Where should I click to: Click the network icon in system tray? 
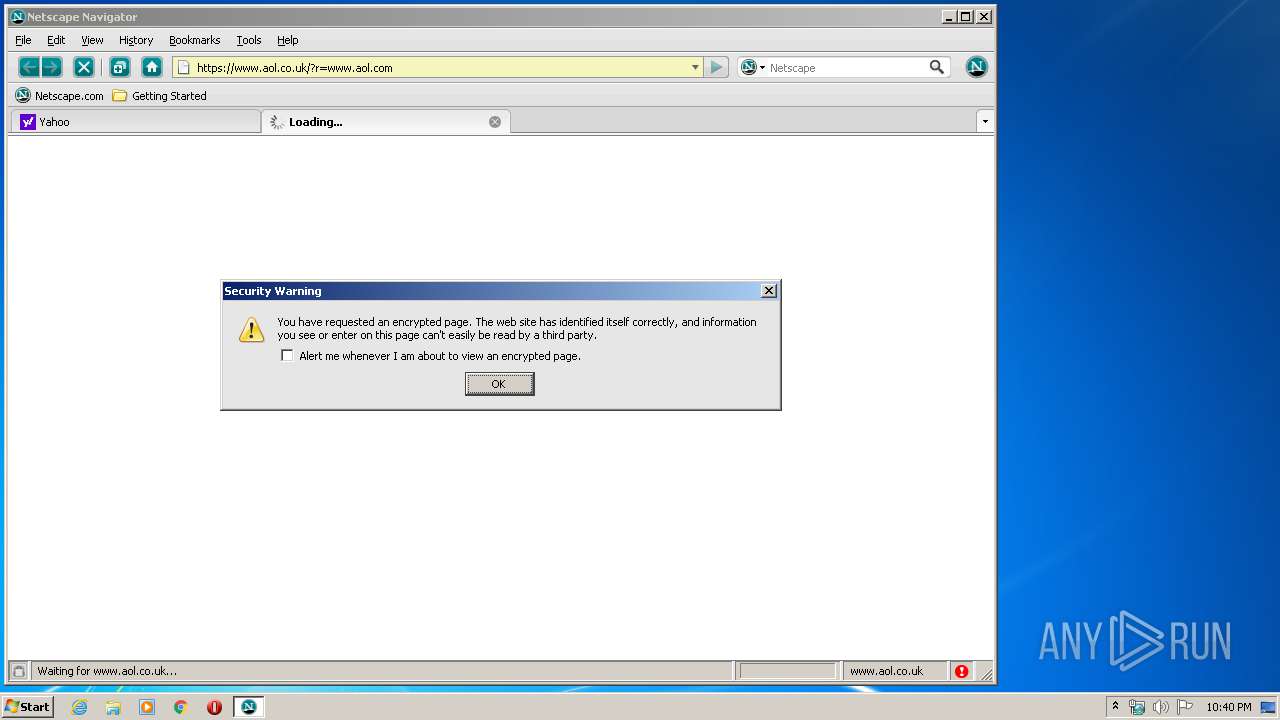click(1137, 707)
